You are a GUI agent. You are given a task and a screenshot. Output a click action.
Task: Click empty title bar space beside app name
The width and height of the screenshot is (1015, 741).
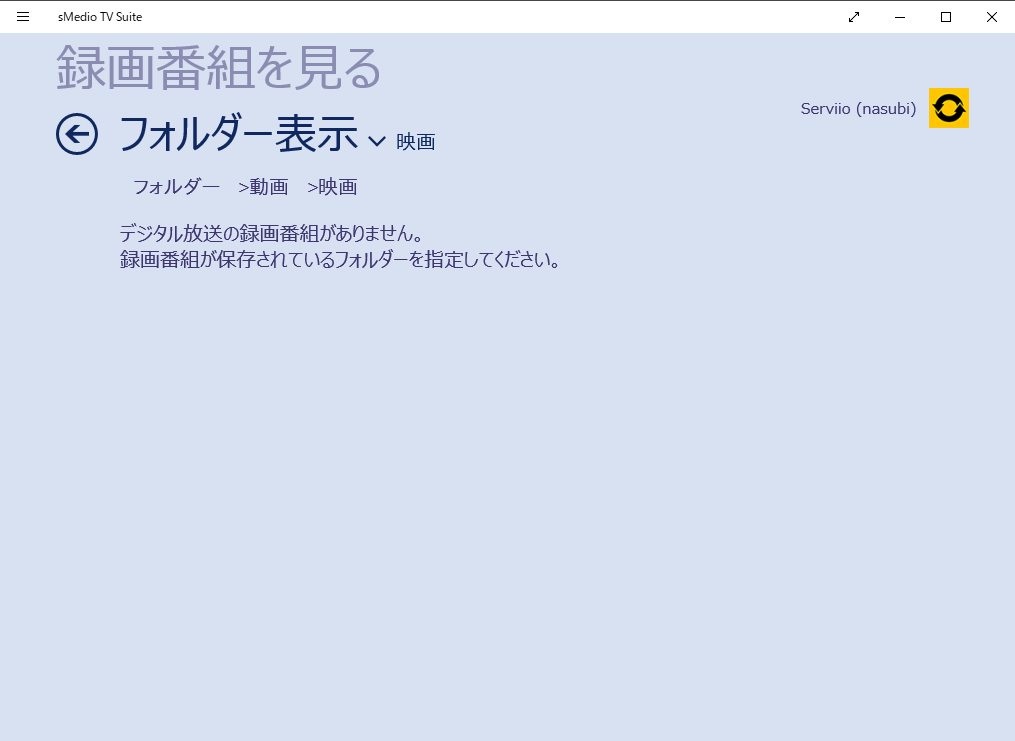point(500,16)
